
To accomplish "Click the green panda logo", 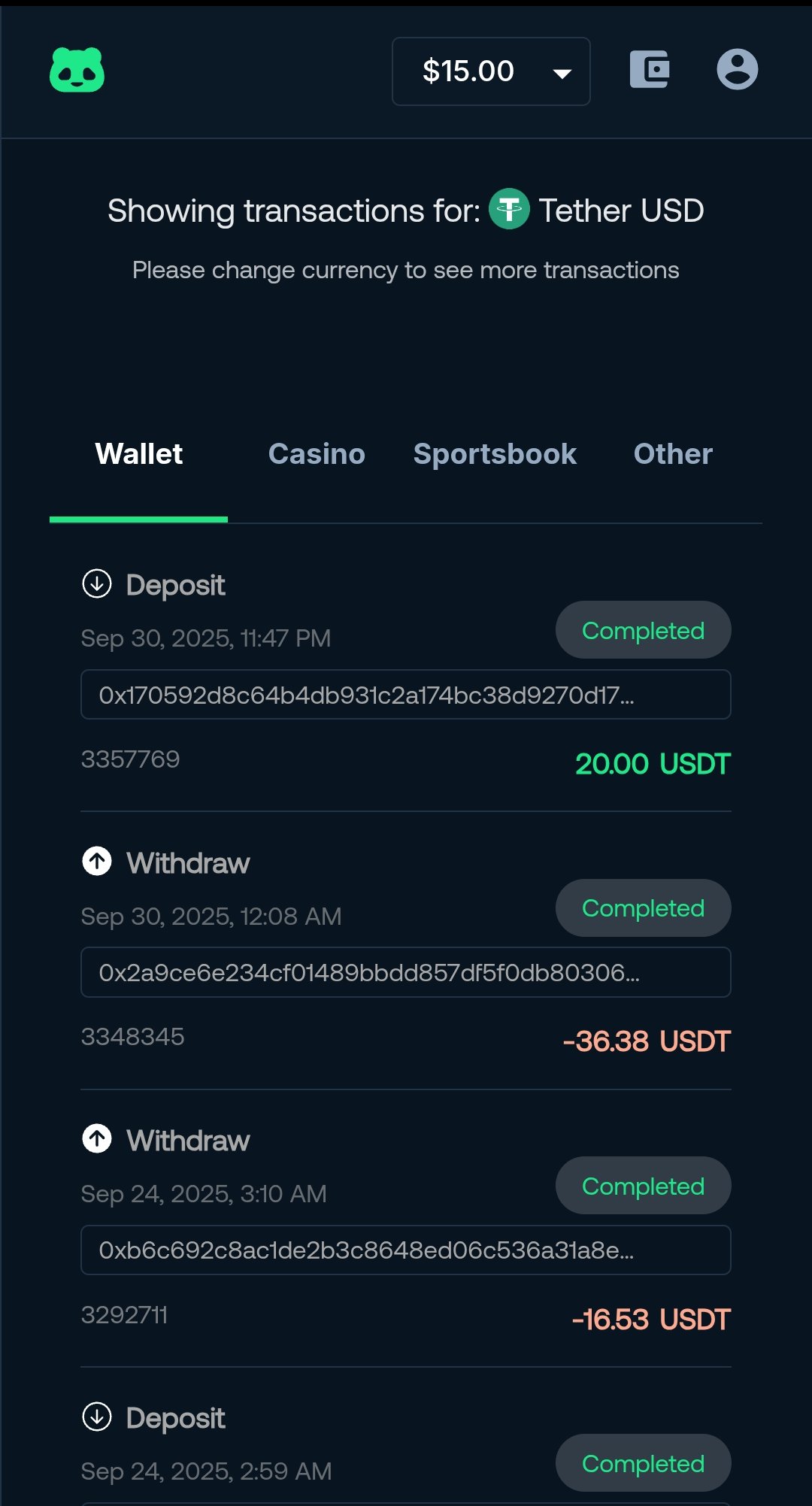I will point(77,71).
